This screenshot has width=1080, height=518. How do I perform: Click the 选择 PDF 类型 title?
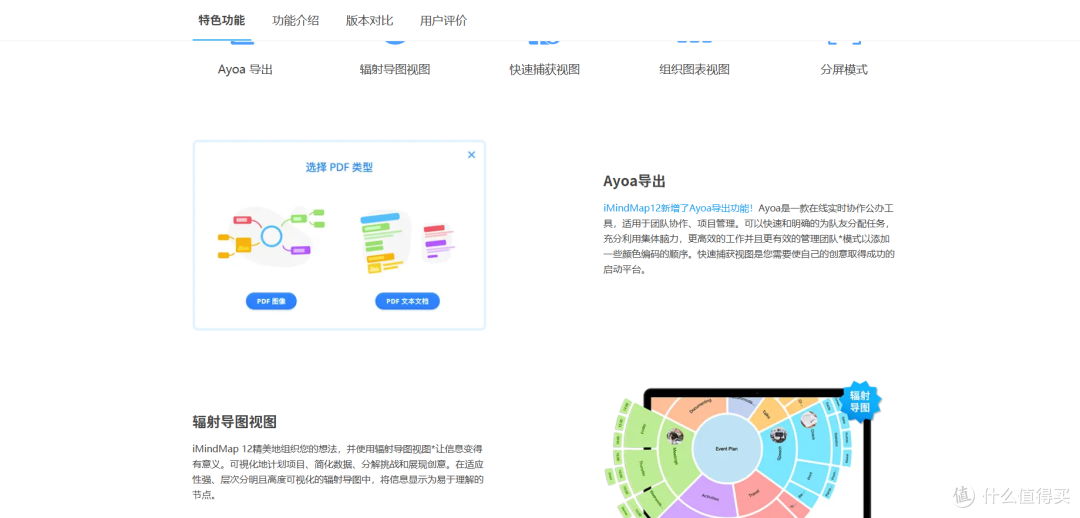pyautogui.click(x=339, y=167)
